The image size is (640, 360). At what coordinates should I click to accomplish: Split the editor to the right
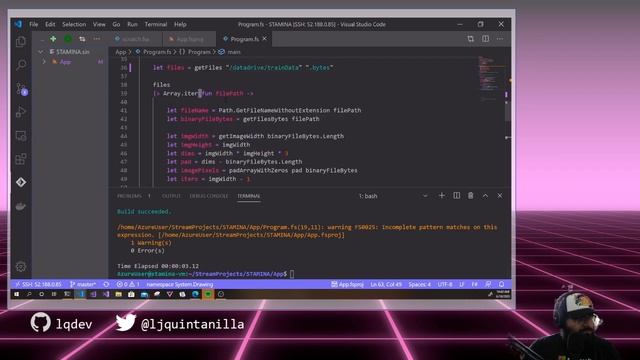point(485,39)
